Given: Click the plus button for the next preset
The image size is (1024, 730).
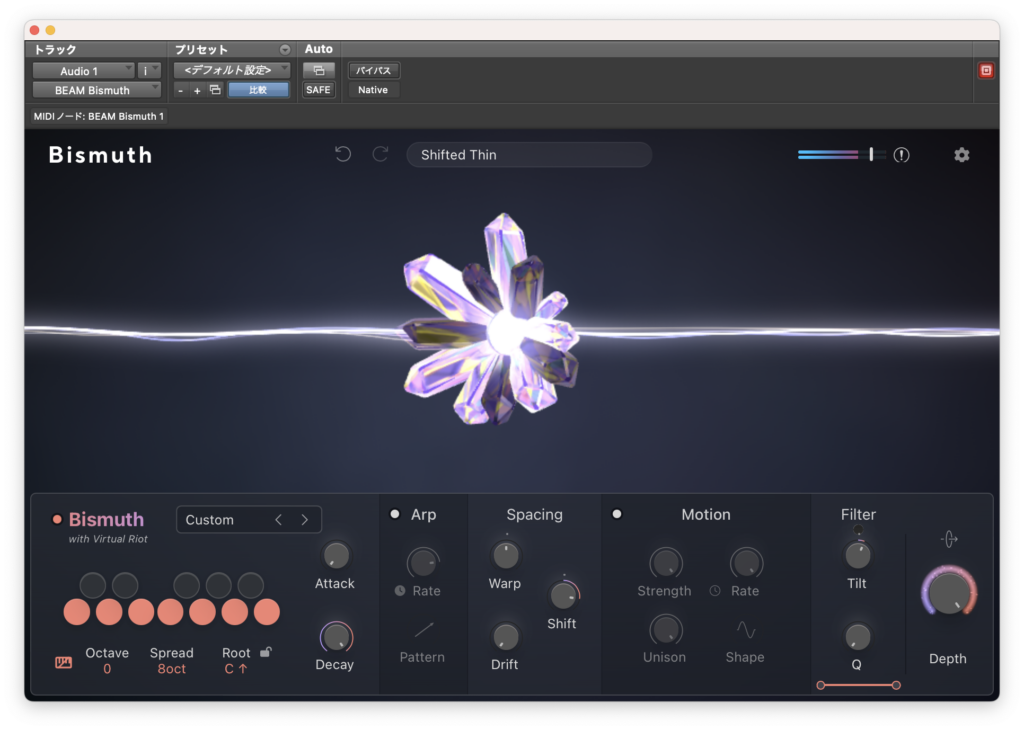Looking at the screenshot, I should click(x=197, y=91).
